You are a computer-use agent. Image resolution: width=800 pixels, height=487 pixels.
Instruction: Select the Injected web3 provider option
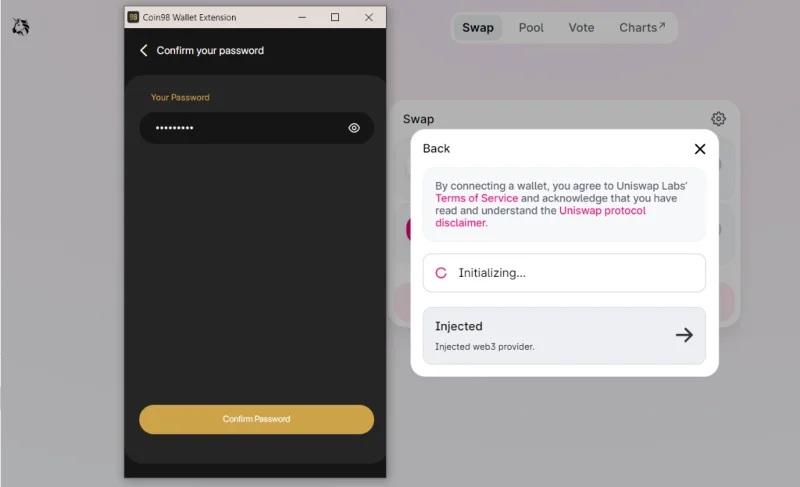coord(564,336)
